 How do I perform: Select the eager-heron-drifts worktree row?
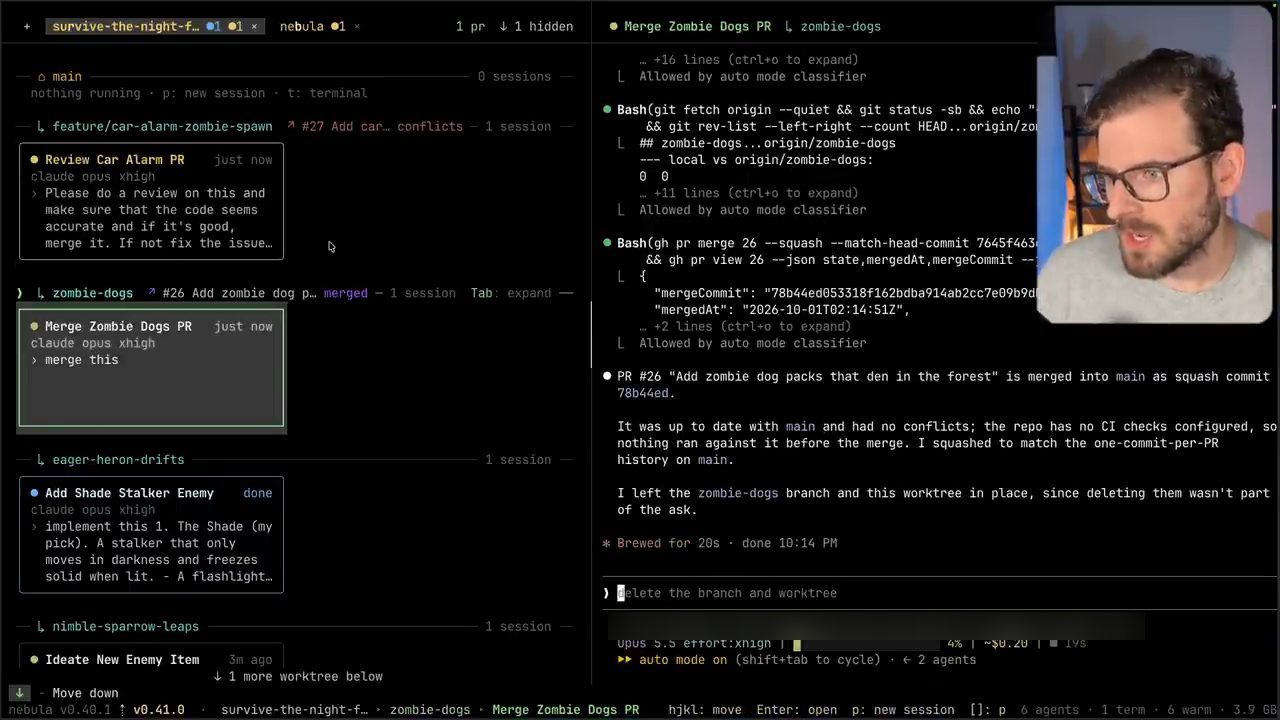pos(118,459)
